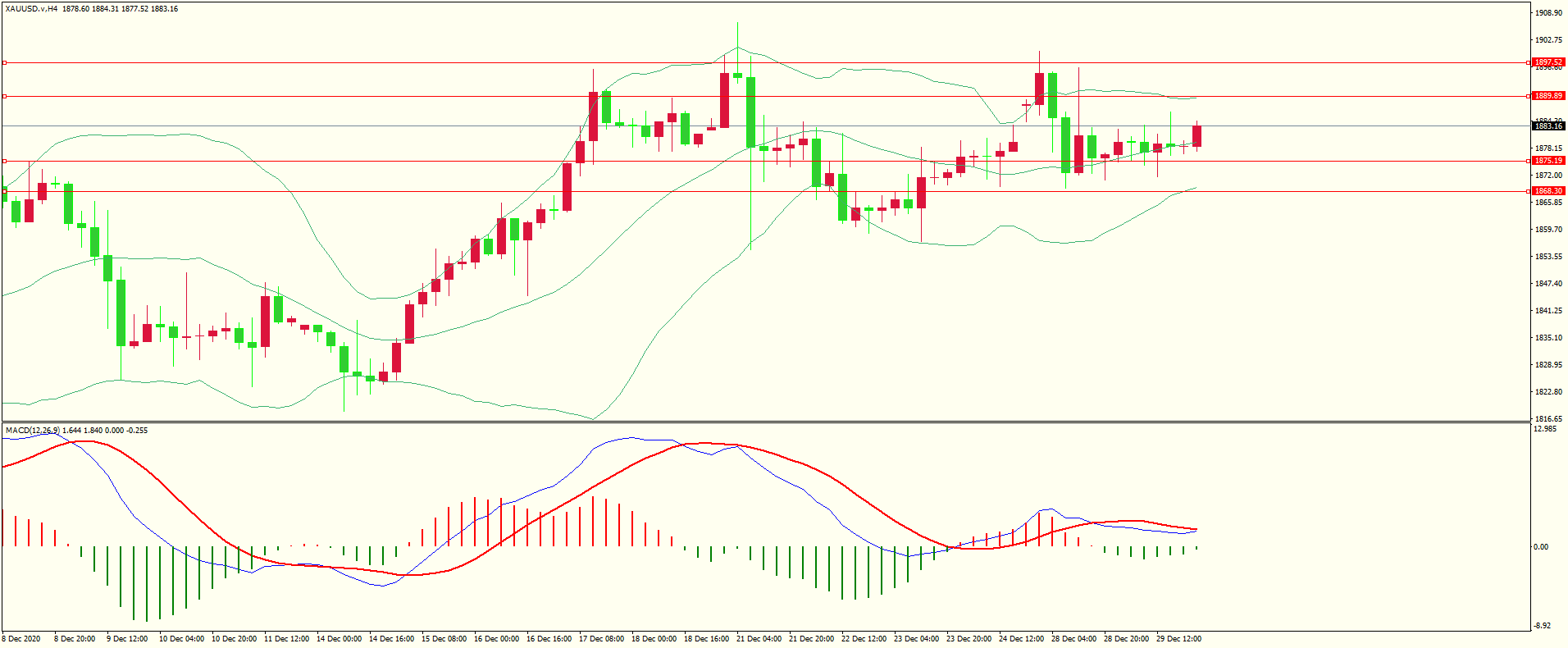Viewport: 1568px width, 648px height.
Task: Click the 18 Dec 00:00 time label
Action: point(654,639)
